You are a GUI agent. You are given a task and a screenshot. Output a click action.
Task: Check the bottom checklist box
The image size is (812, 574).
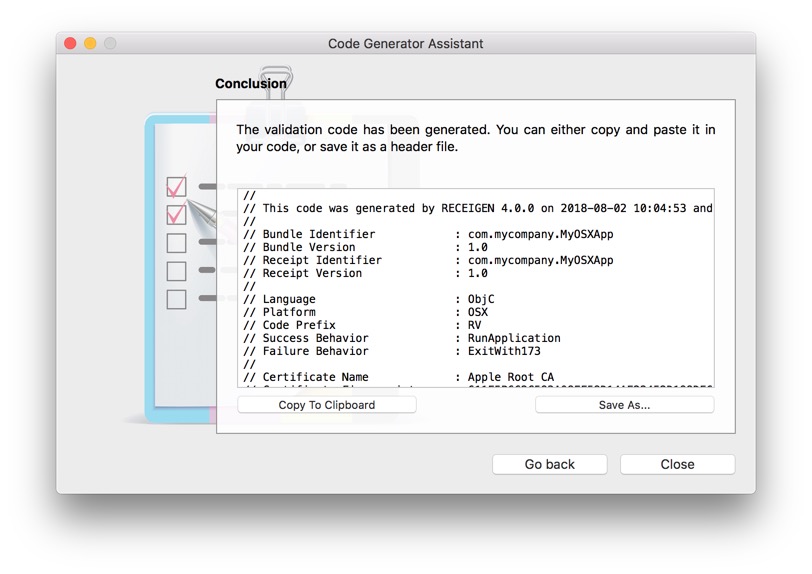(176, 298)
